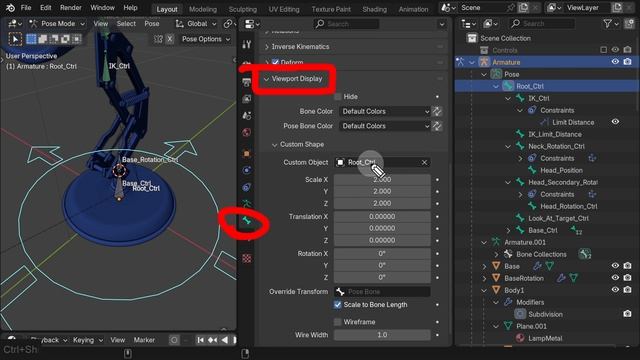640x360 pixels.
Task: Click the new Scene button icon
Action: click(x=523, y=8)
